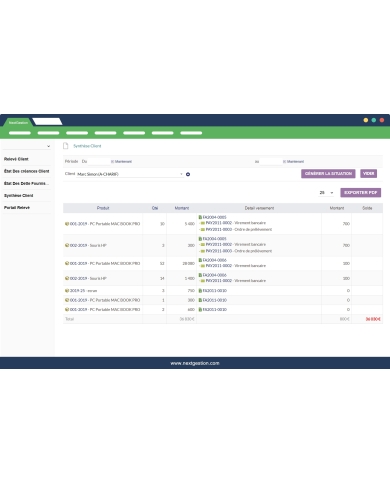The width and height of the screenshot is (390, 484).
Task: Click the Qté column header
Action: [x=155, y=208]
